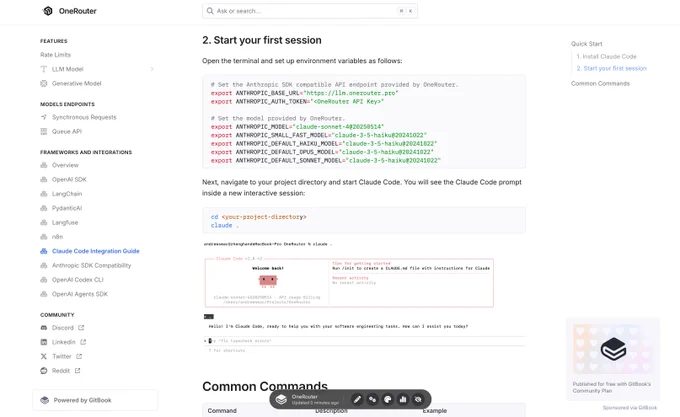Click the Queue API icon

tap(44, 131)
